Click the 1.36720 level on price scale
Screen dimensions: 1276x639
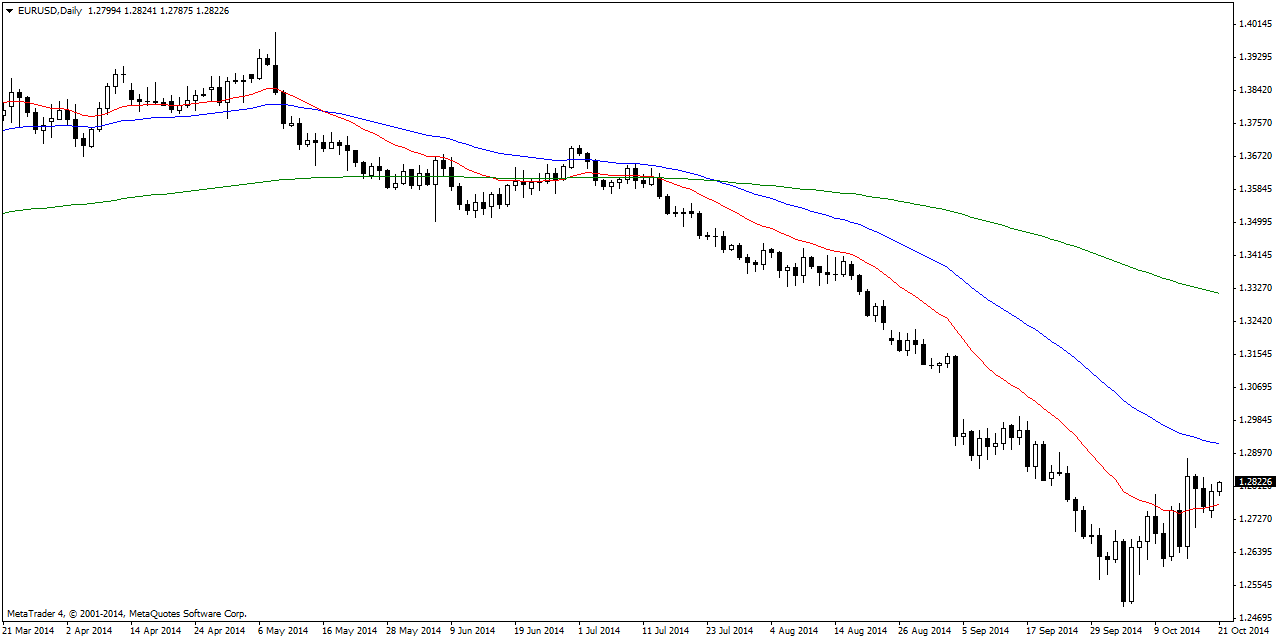tap(1254, 156)
